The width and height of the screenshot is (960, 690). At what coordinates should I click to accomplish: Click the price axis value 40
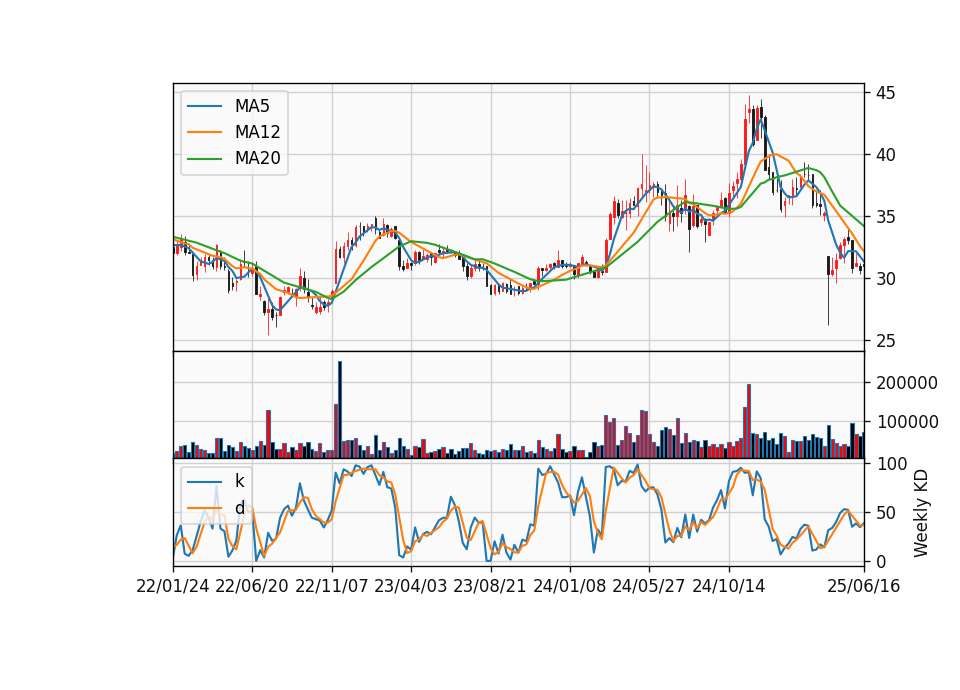(x=885, y=155)
